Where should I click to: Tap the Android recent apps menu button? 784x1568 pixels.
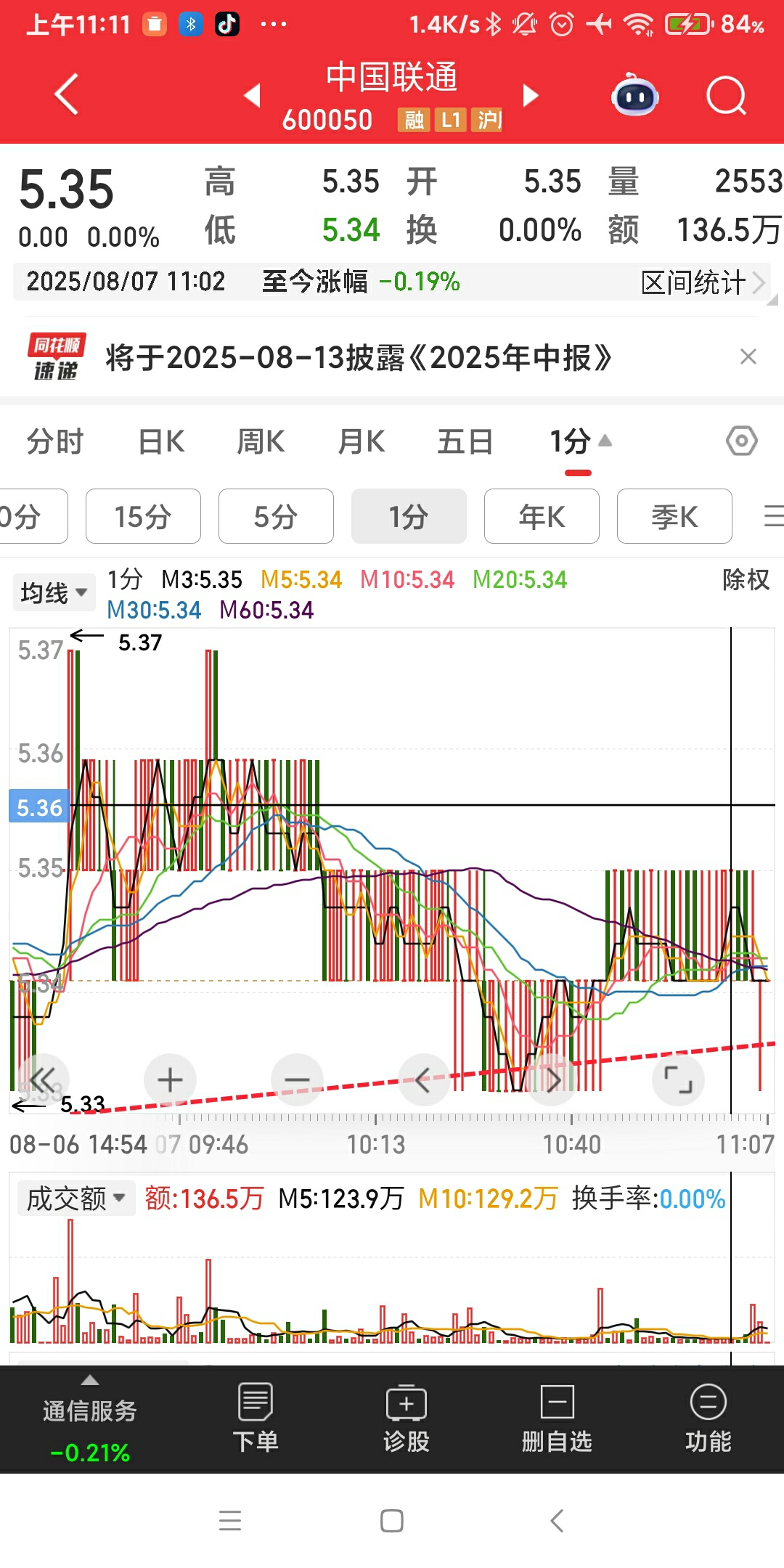pyautogui.click(x=230, y=1521)
